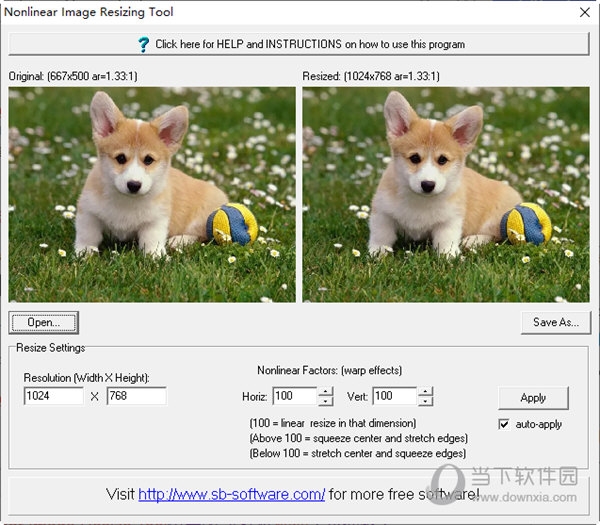Open the sb-software.com website link

232,494
